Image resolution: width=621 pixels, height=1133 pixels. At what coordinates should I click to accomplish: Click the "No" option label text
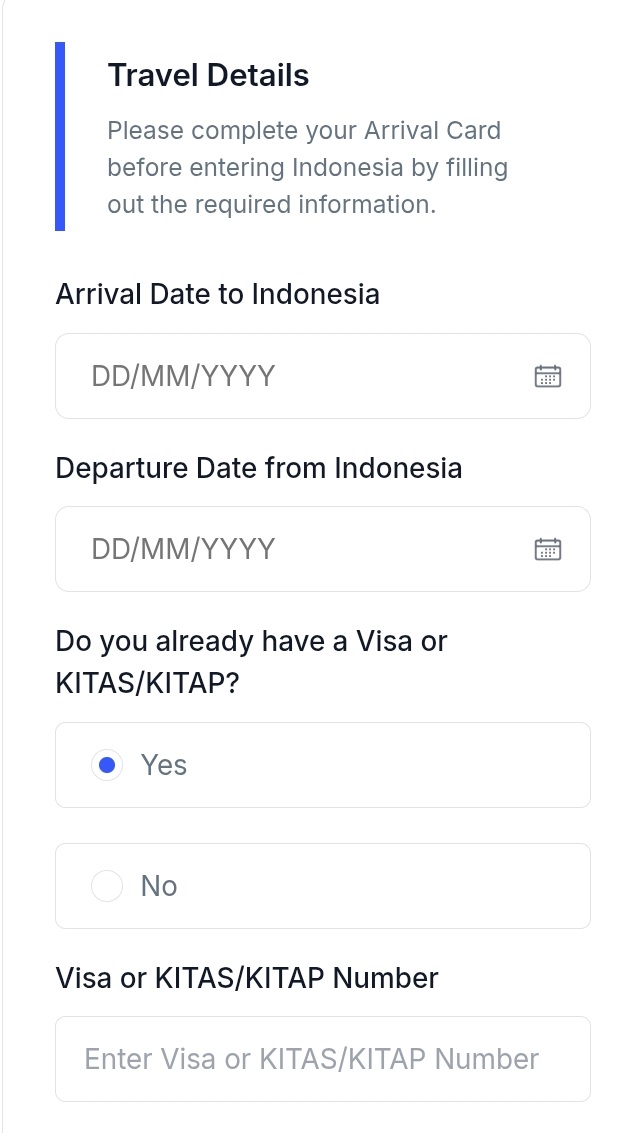point(159,886)
